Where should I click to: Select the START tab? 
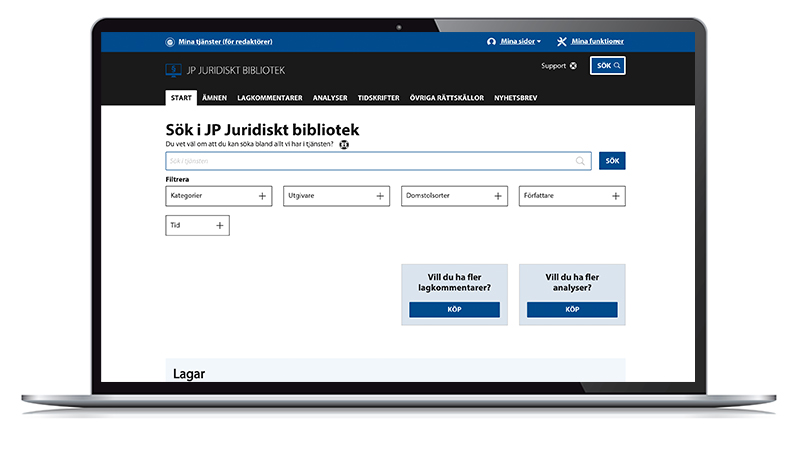[181, 97]
